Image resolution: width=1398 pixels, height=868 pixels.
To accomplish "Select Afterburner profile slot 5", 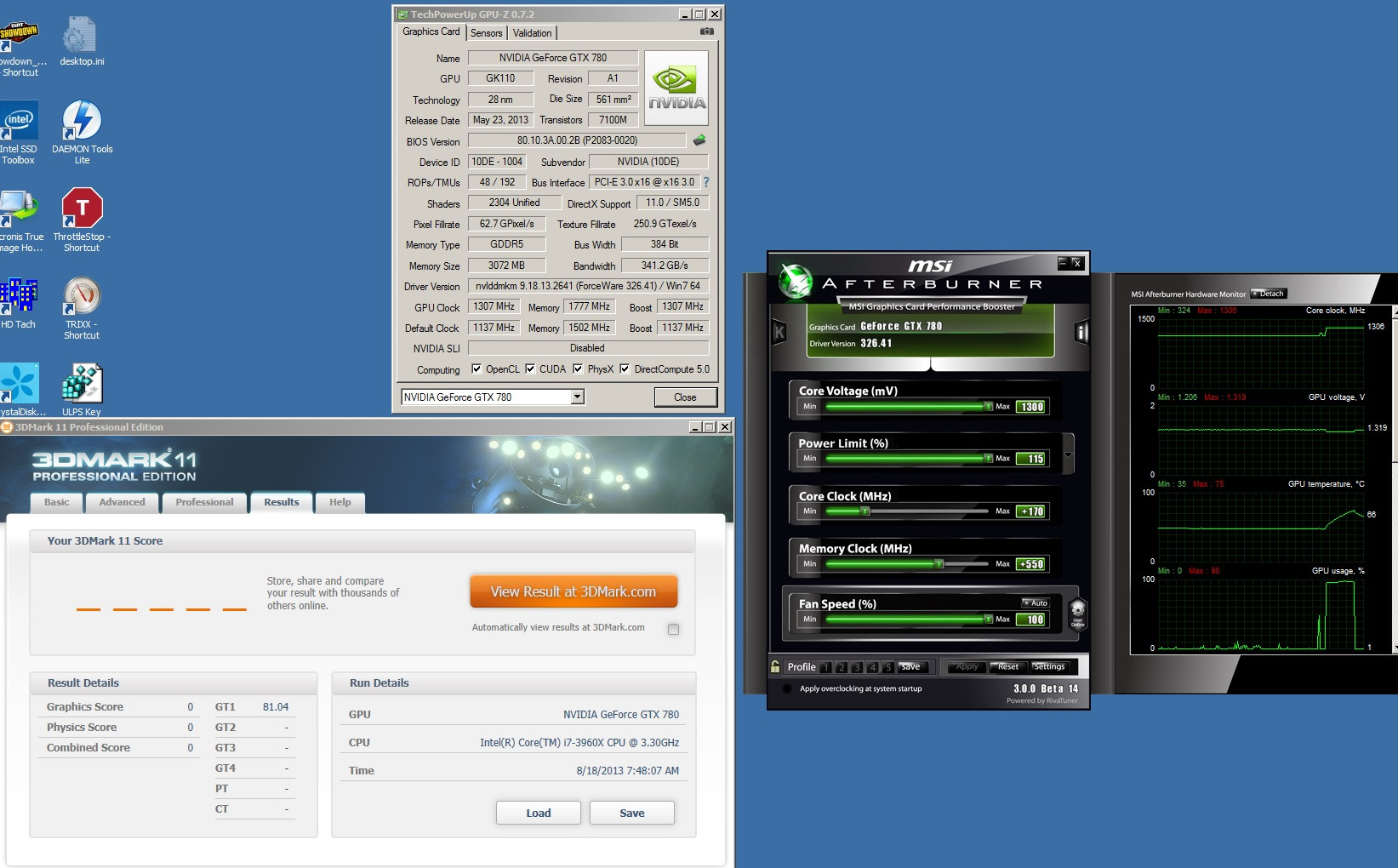I will pyautogui.click(x=887, y=667).
